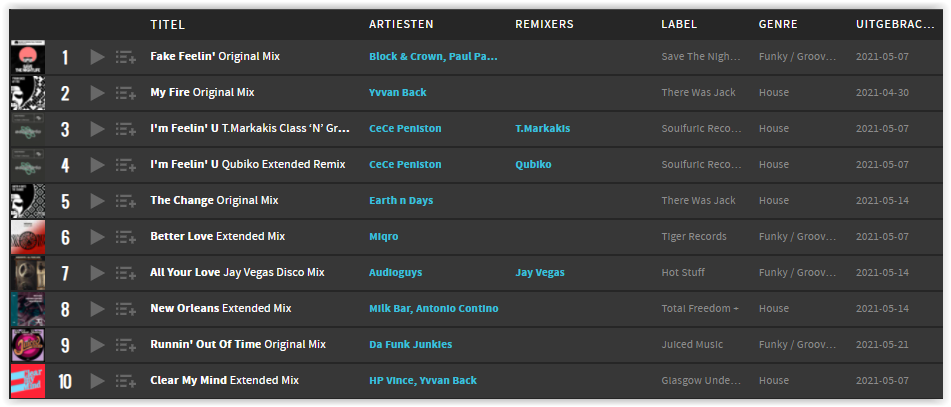This screenshot has width=951, height=407.
Task: Add Clear My Mind to queue
Action: [126, 381]
